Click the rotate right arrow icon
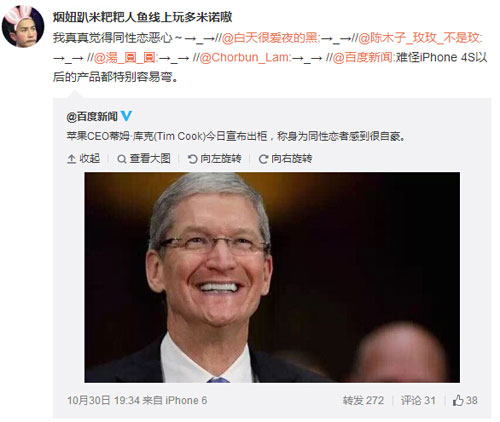 pyautogui.click(x=263, y=159)
